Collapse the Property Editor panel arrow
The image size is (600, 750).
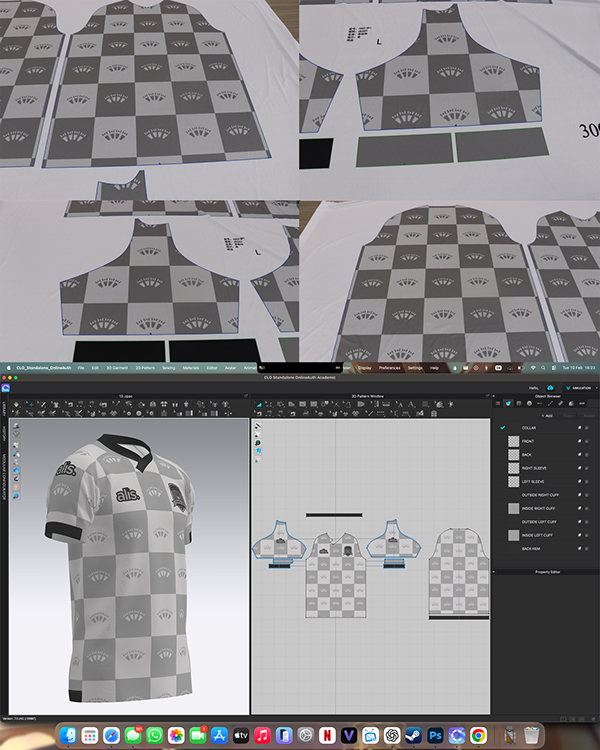[494, 572]
